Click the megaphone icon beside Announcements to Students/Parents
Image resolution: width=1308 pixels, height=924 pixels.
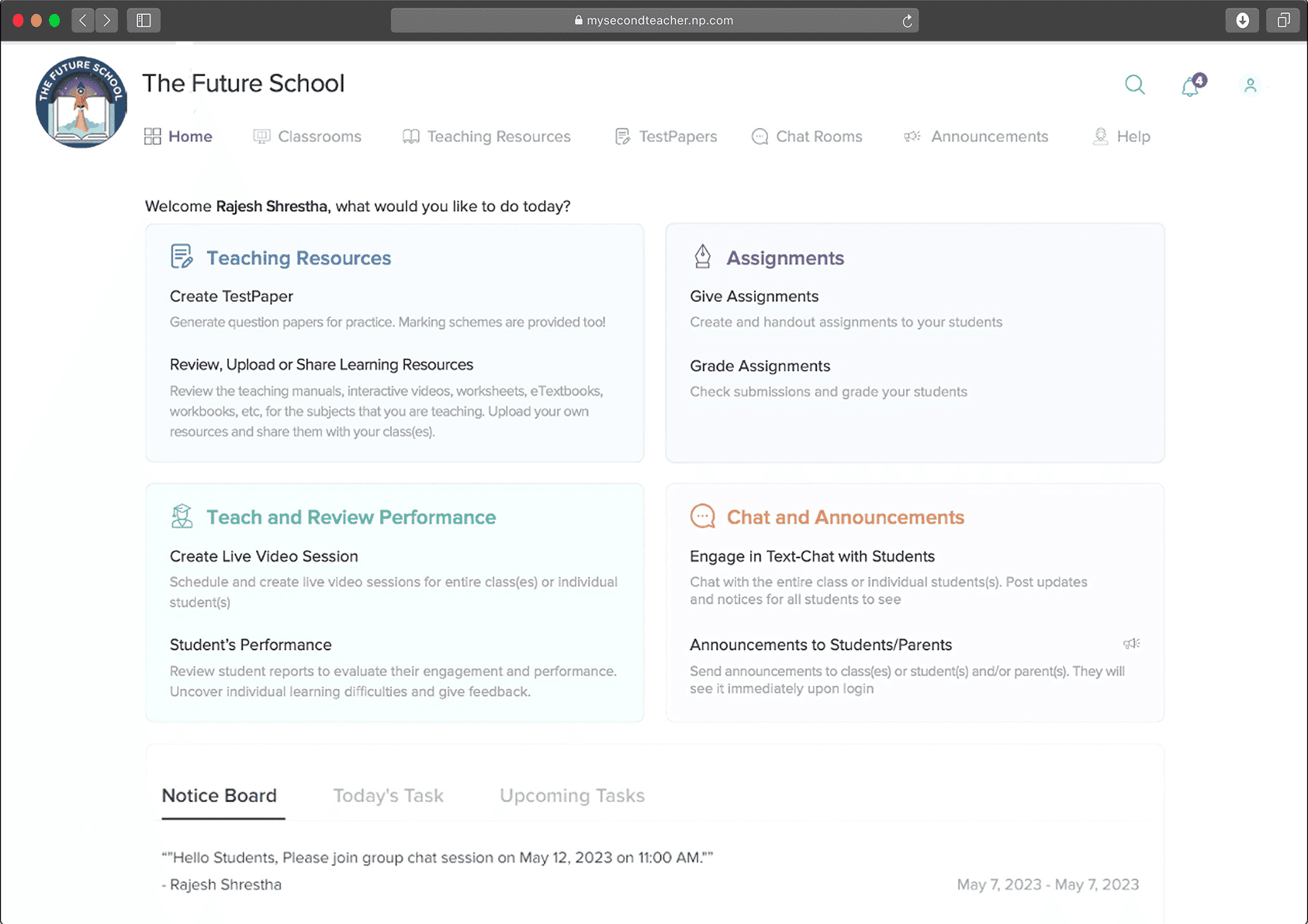coord(1132,643)
